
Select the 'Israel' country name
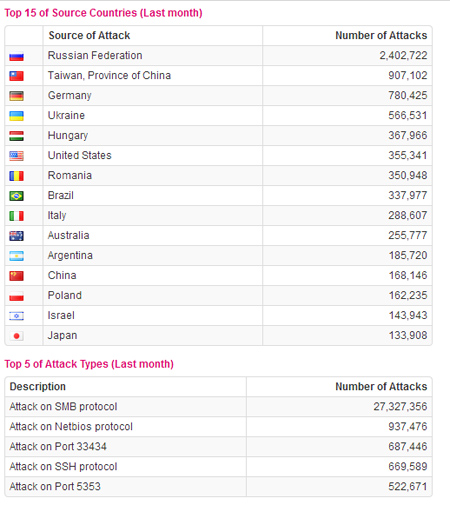point(61,315)
